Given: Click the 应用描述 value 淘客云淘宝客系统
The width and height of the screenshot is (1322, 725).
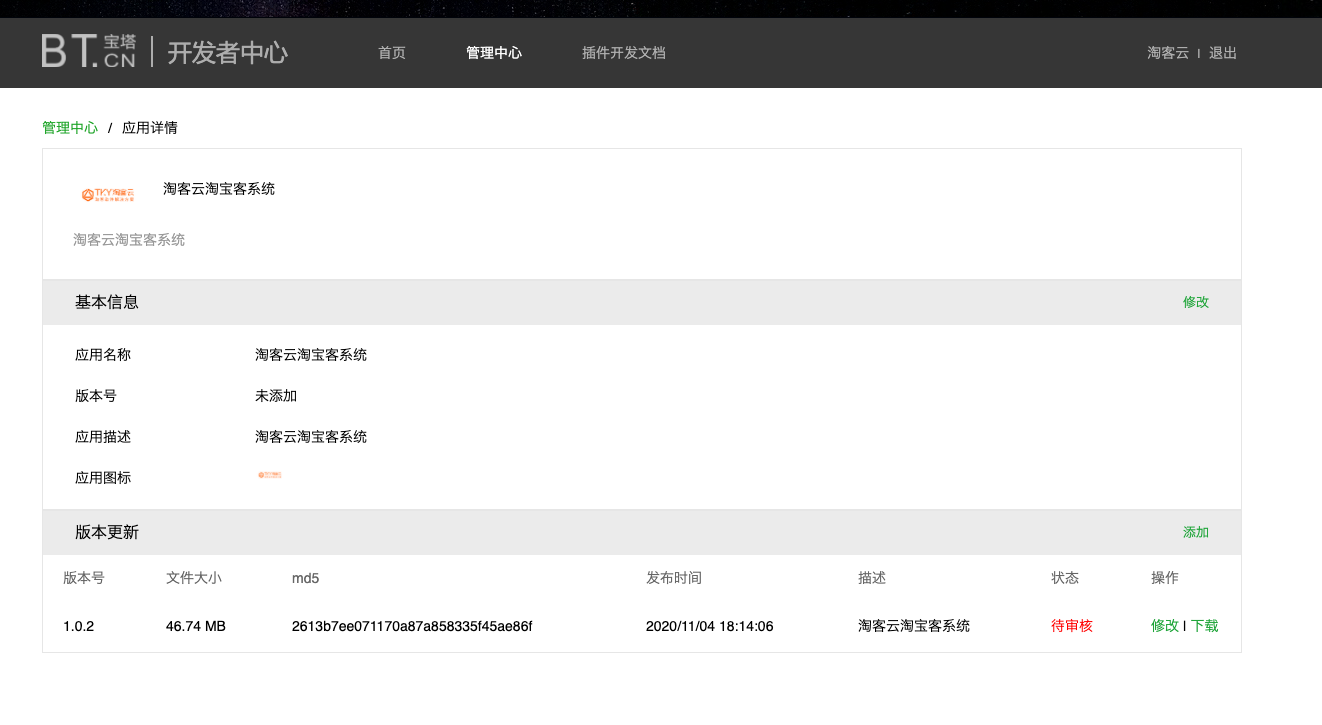Looking at the screenshot, I should 311,437.
